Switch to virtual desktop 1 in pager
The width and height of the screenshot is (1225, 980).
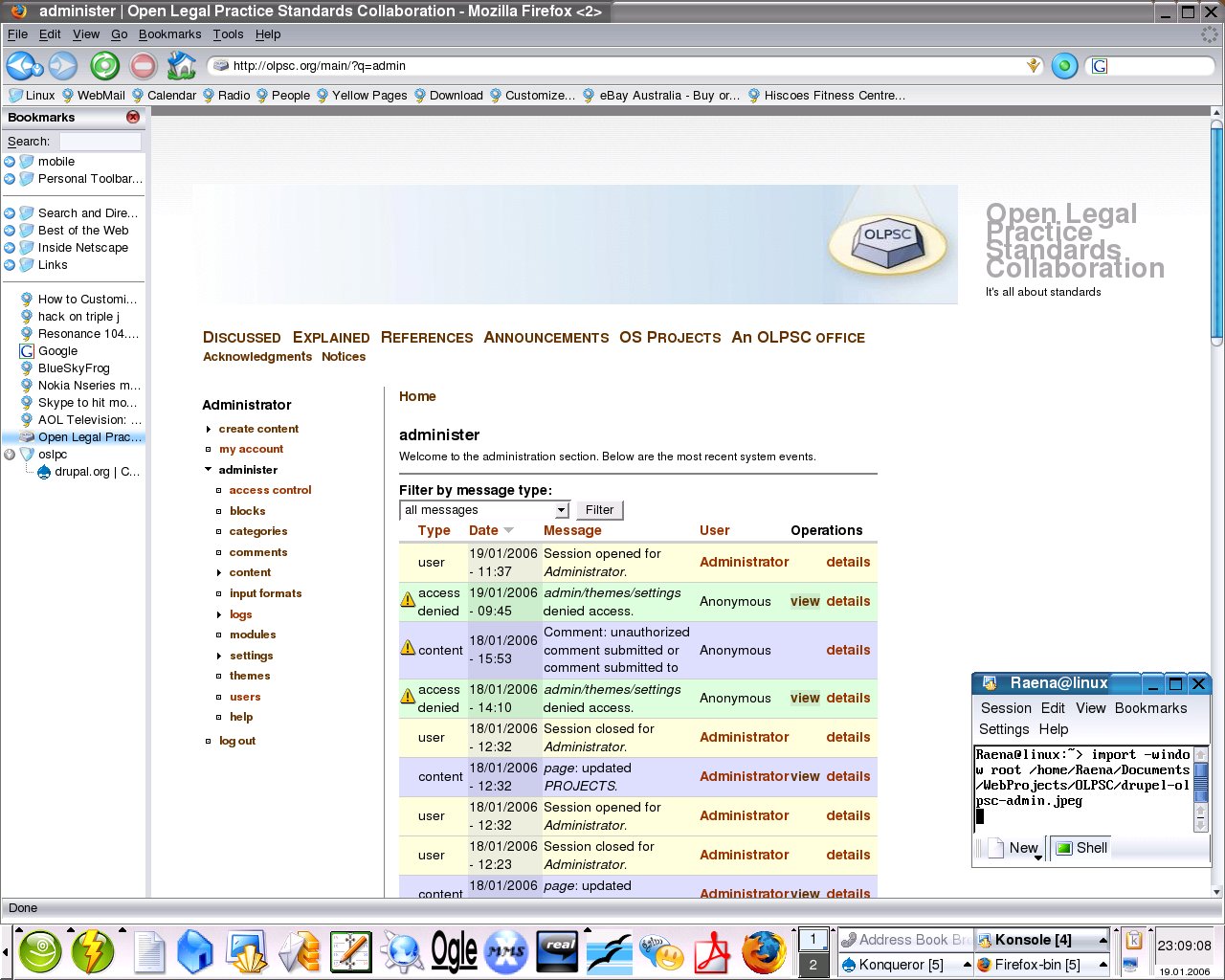(x=813, y=939)
